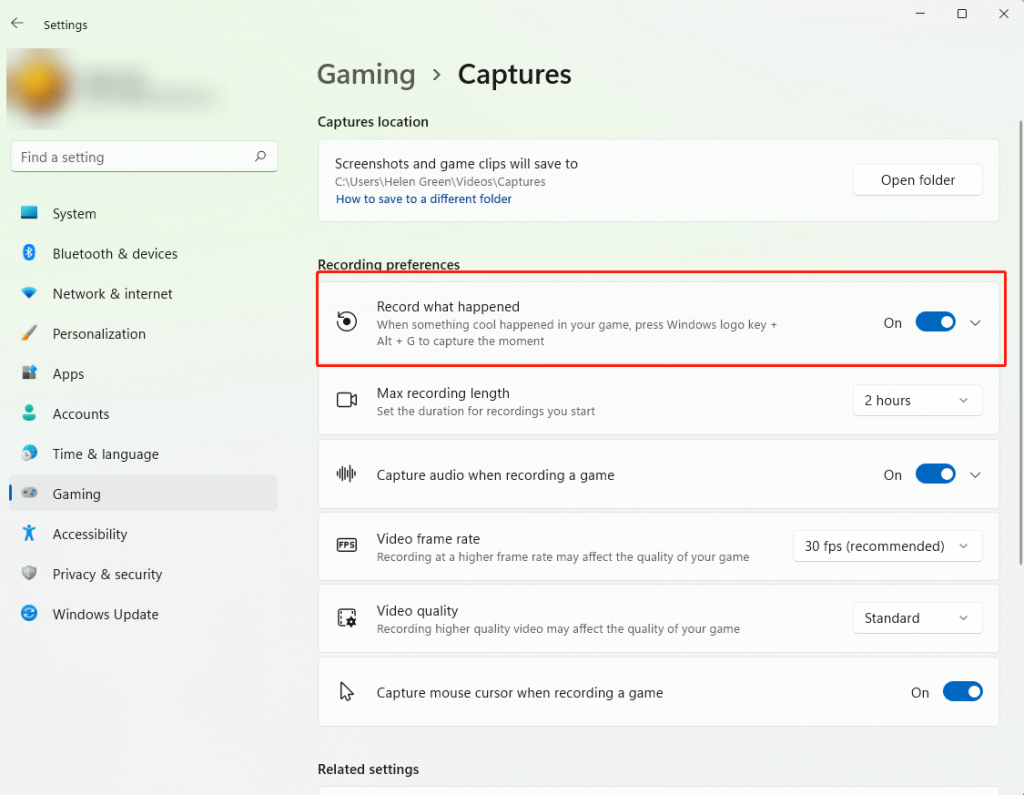
Task: Disable Capture audio when recording a game
Action: click(x=935, y=474)
